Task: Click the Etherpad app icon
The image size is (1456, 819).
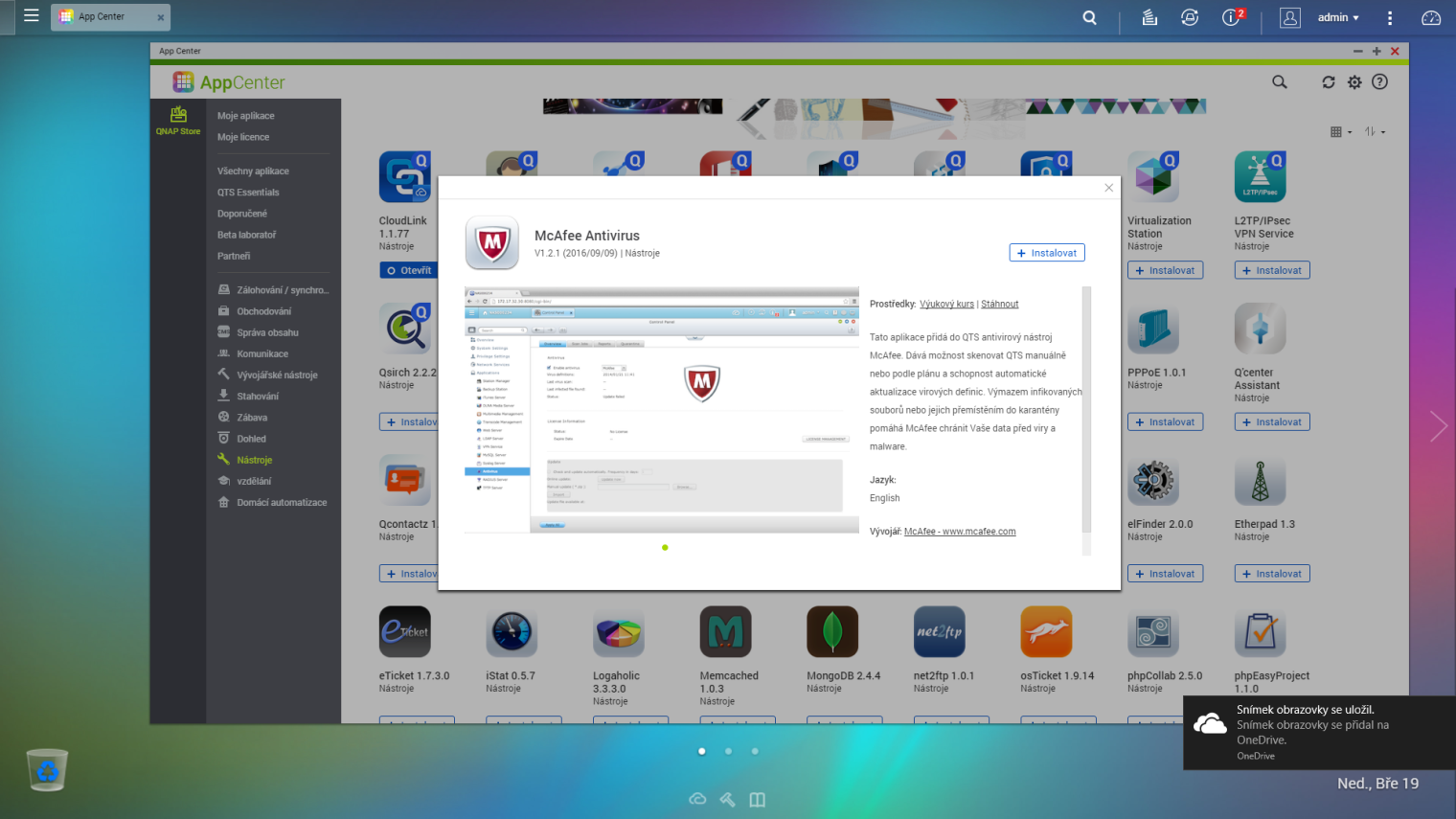Action: tap(1261, 480)
